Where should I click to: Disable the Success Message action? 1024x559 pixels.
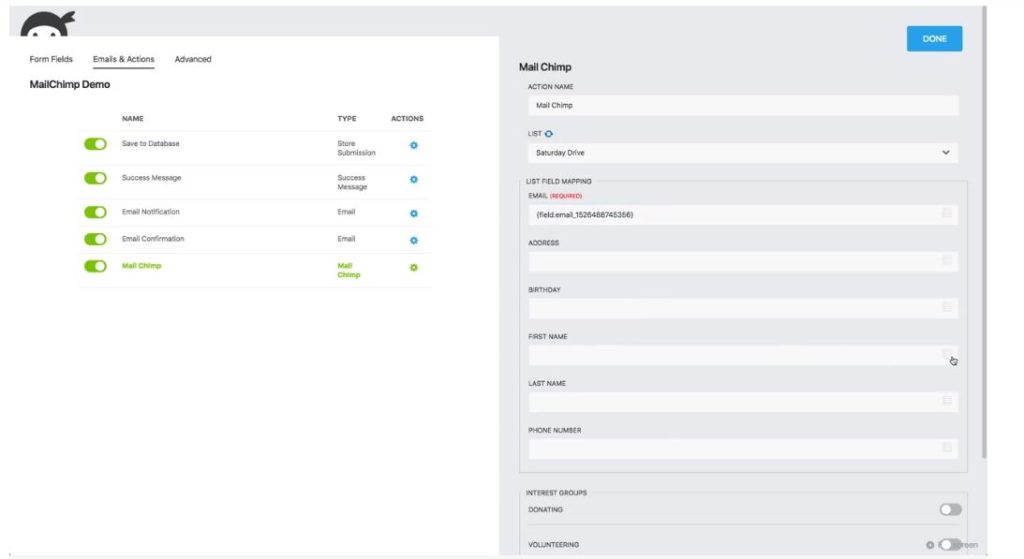pyautogui.click(x=95, y=178)
